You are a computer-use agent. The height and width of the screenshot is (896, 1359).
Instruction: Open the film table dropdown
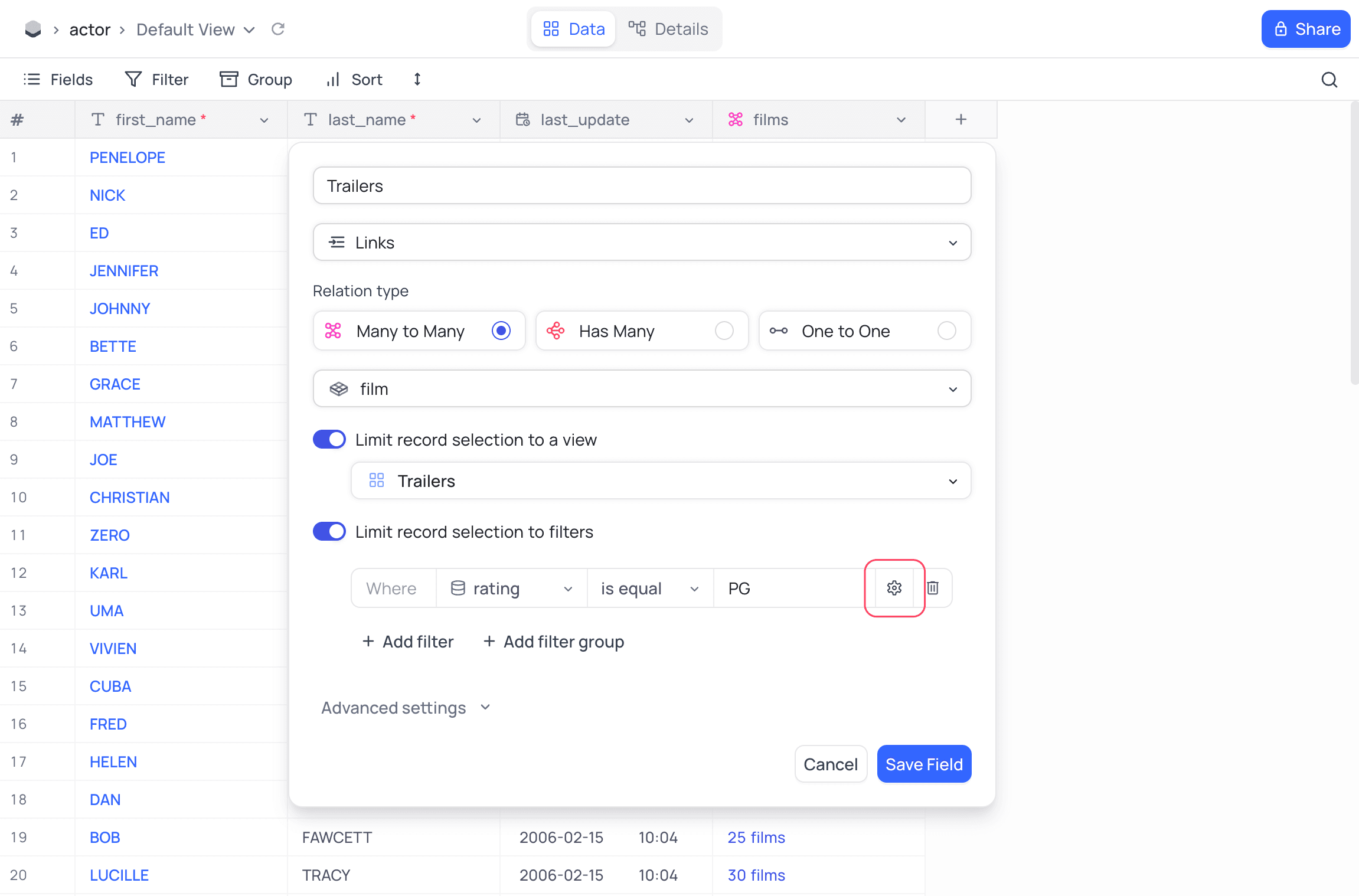coord(642,389)
